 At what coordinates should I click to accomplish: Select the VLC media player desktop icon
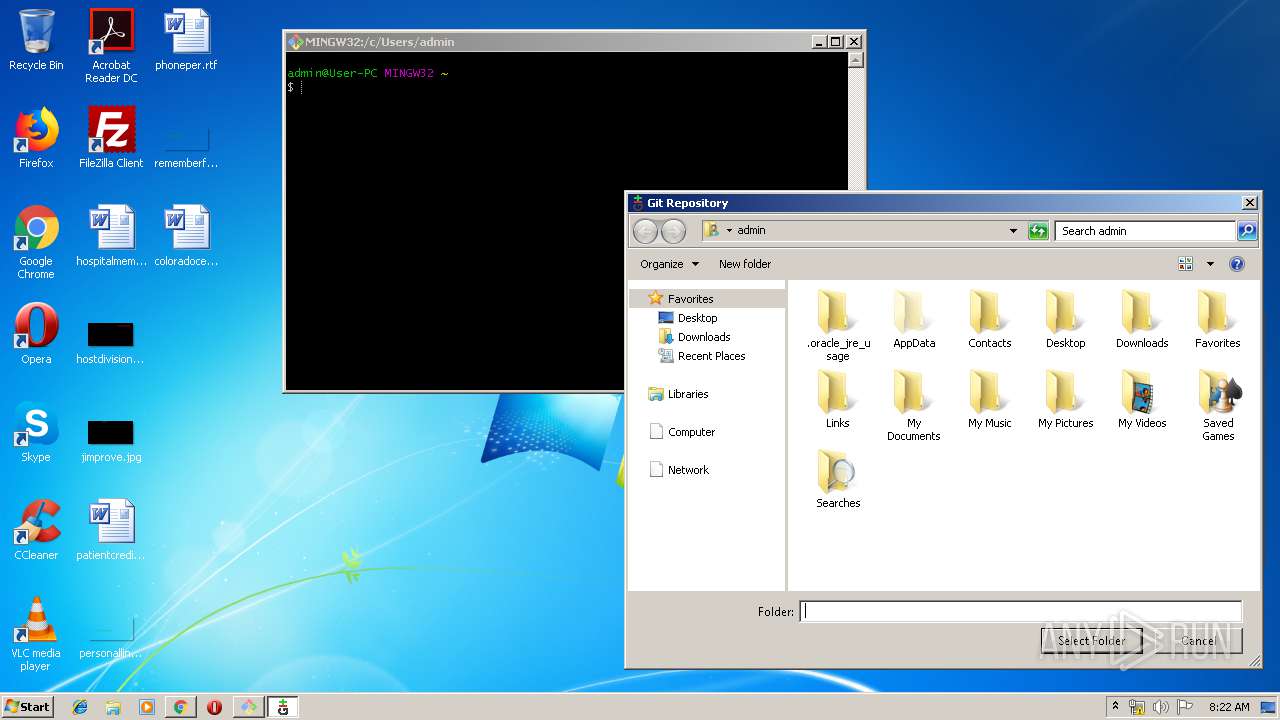tap(36, 634)
